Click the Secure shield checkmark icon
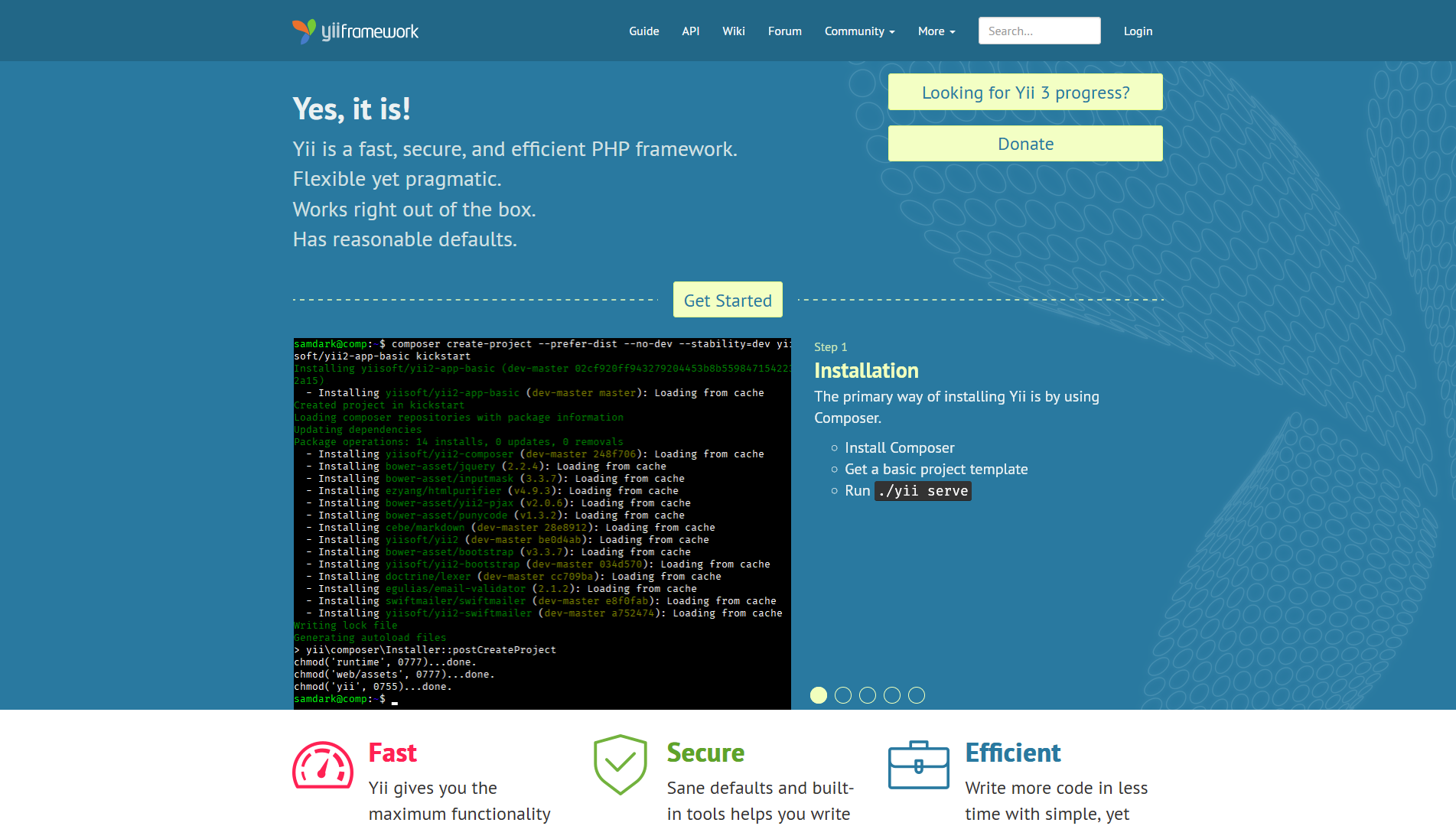 coord(621,765)
